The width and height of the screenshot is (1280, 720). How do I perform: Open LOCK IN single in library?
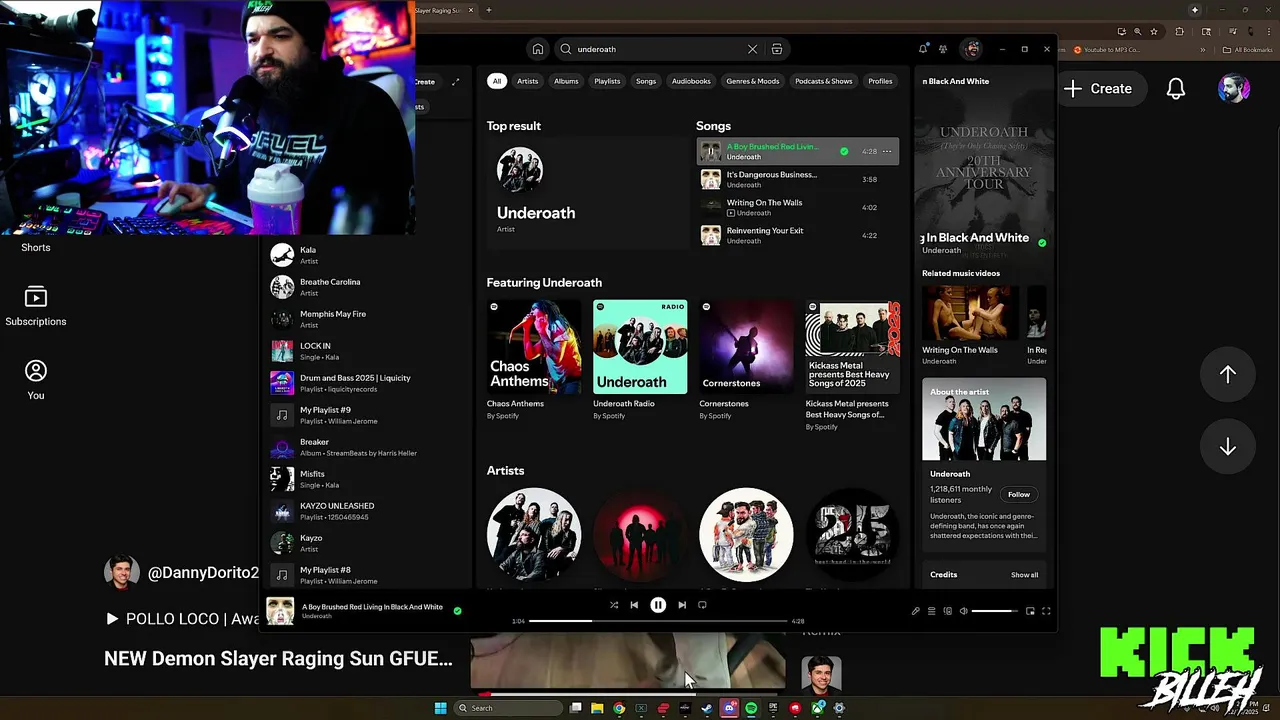pyautogui.click(x=367, y=351)
